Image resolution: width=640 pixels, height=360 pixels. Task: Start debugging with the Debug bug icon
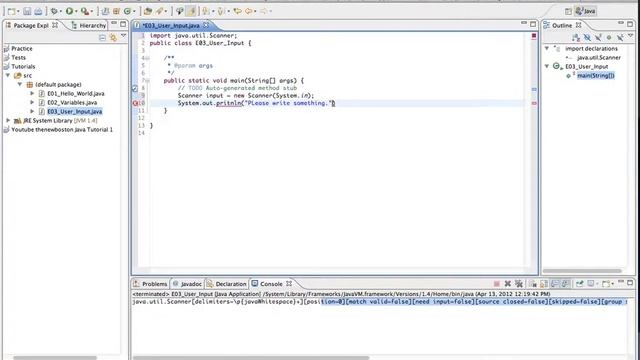54,11
